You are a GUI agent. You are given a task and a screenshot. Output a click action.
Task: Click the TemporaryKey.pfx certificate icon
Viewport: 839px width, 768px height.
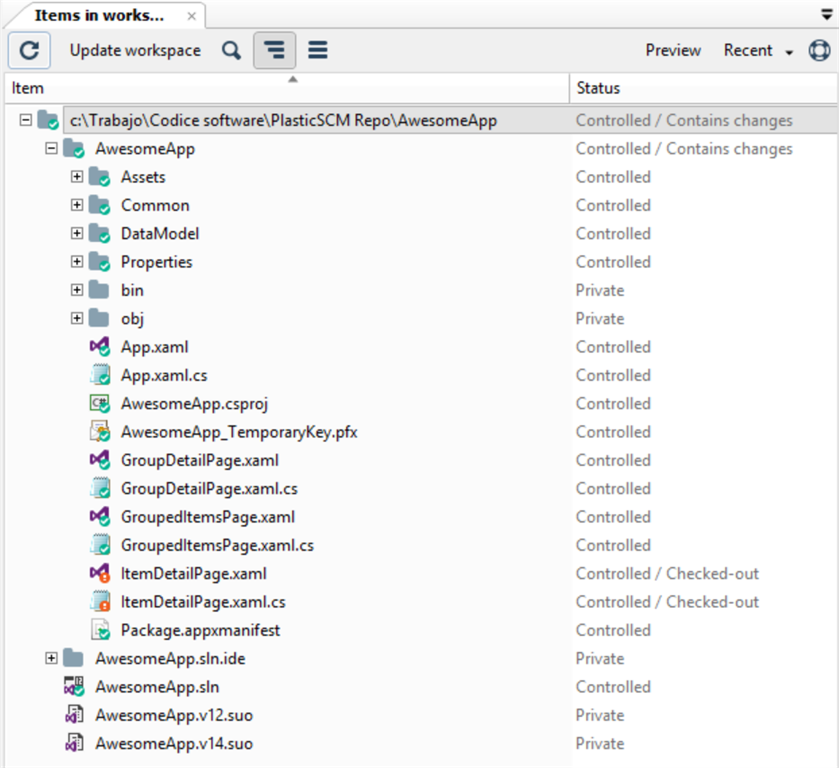pos(100,432)
